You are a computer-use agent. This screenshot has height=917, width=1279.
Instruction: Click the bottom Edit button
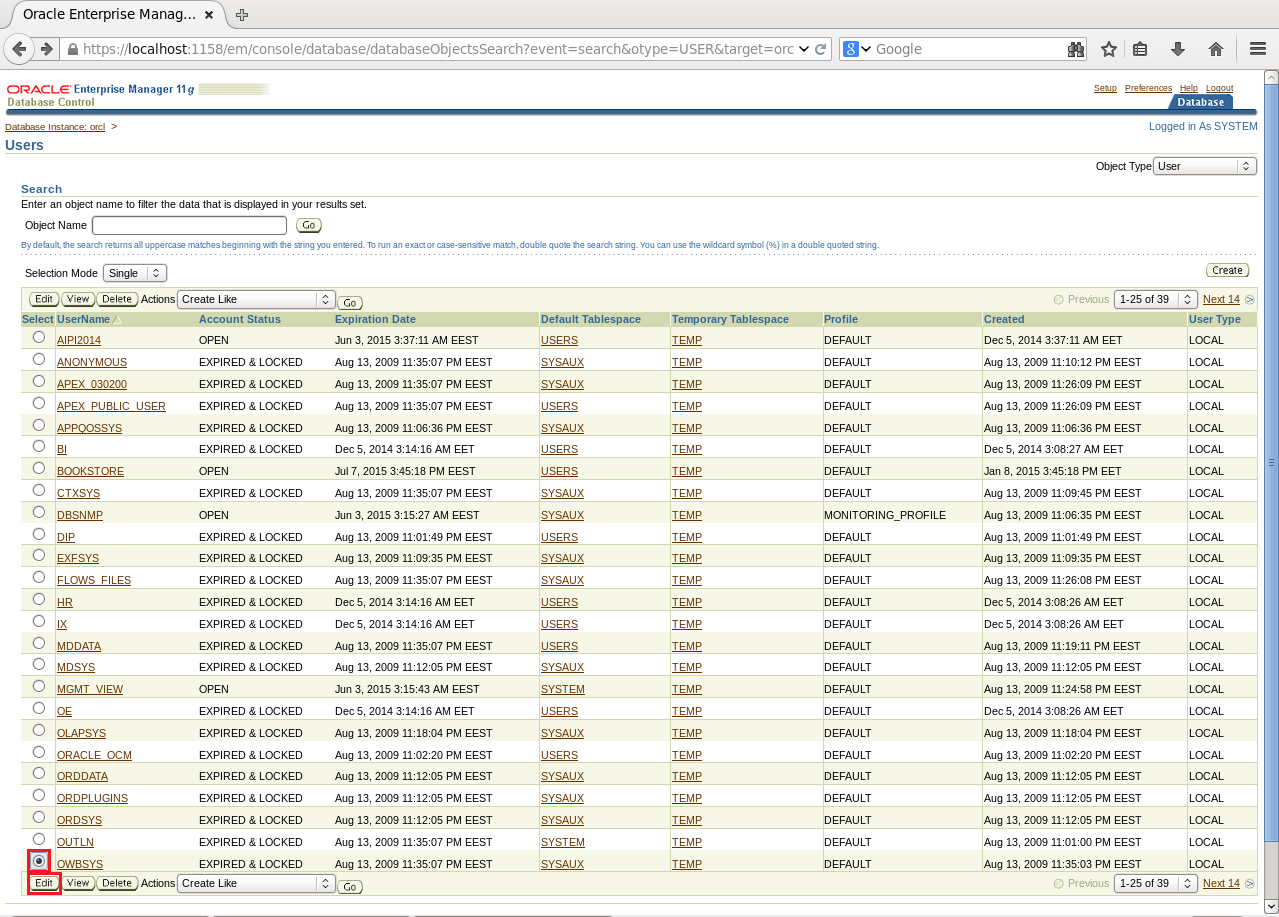click(x=44, y=883)
